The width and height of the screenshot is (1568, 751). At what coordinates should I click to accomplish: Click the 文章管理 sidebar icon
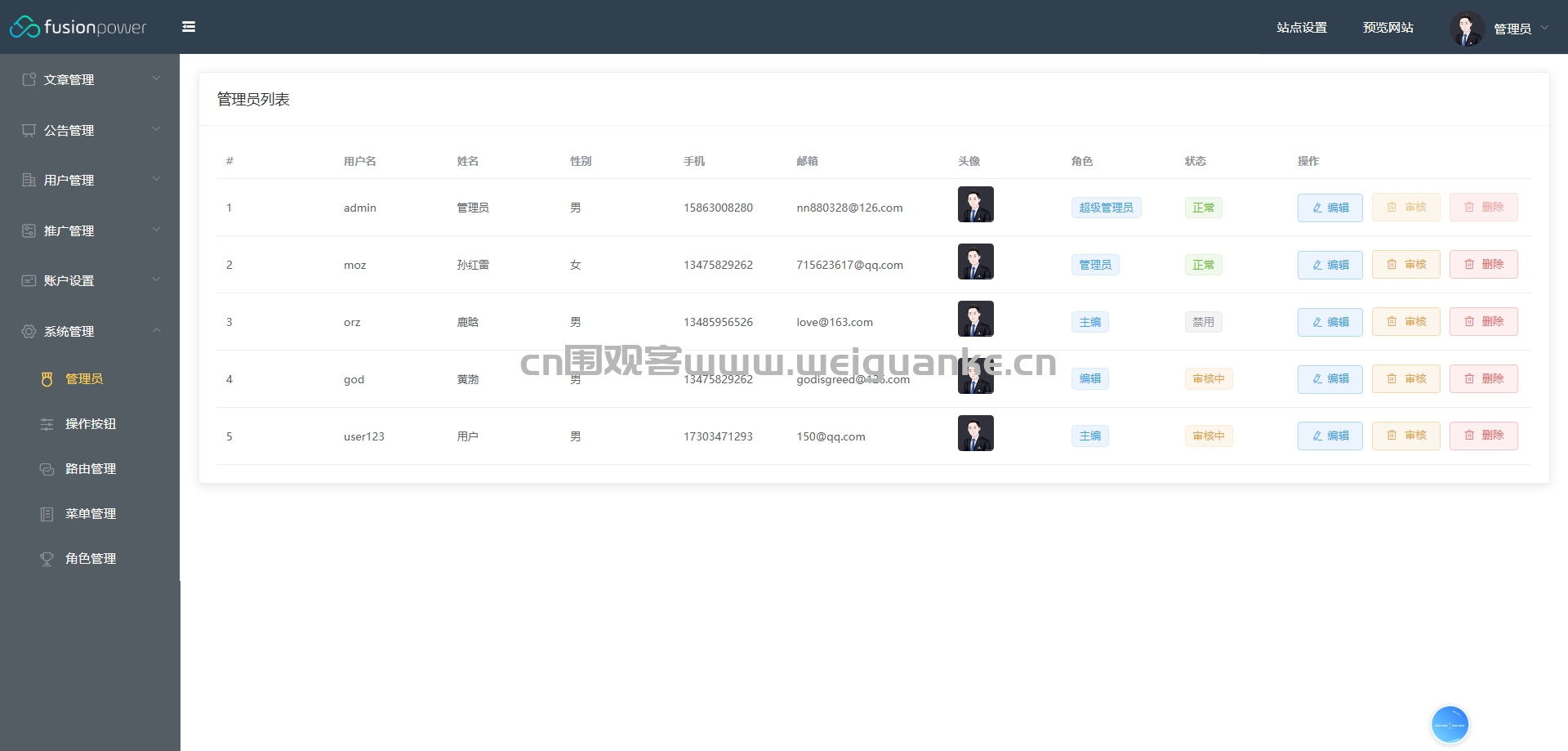29,79
